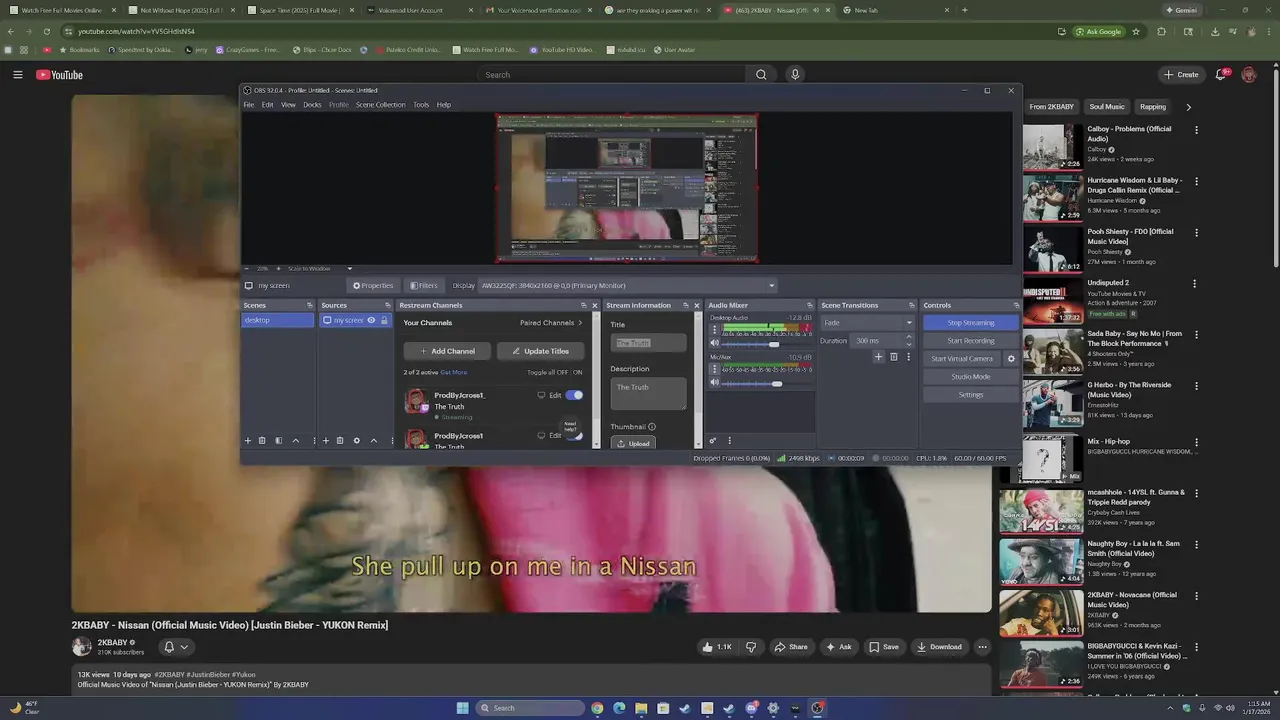Toggle lock icon of 'my screen' source
The height and width of the screenshot is (720, 1280).
[x=384, y=320]
